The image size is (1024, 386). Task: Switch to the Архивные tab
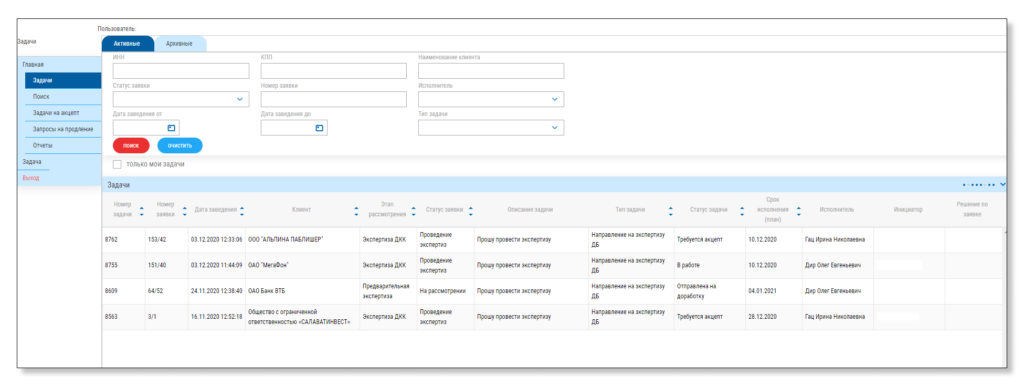(179, 44)
